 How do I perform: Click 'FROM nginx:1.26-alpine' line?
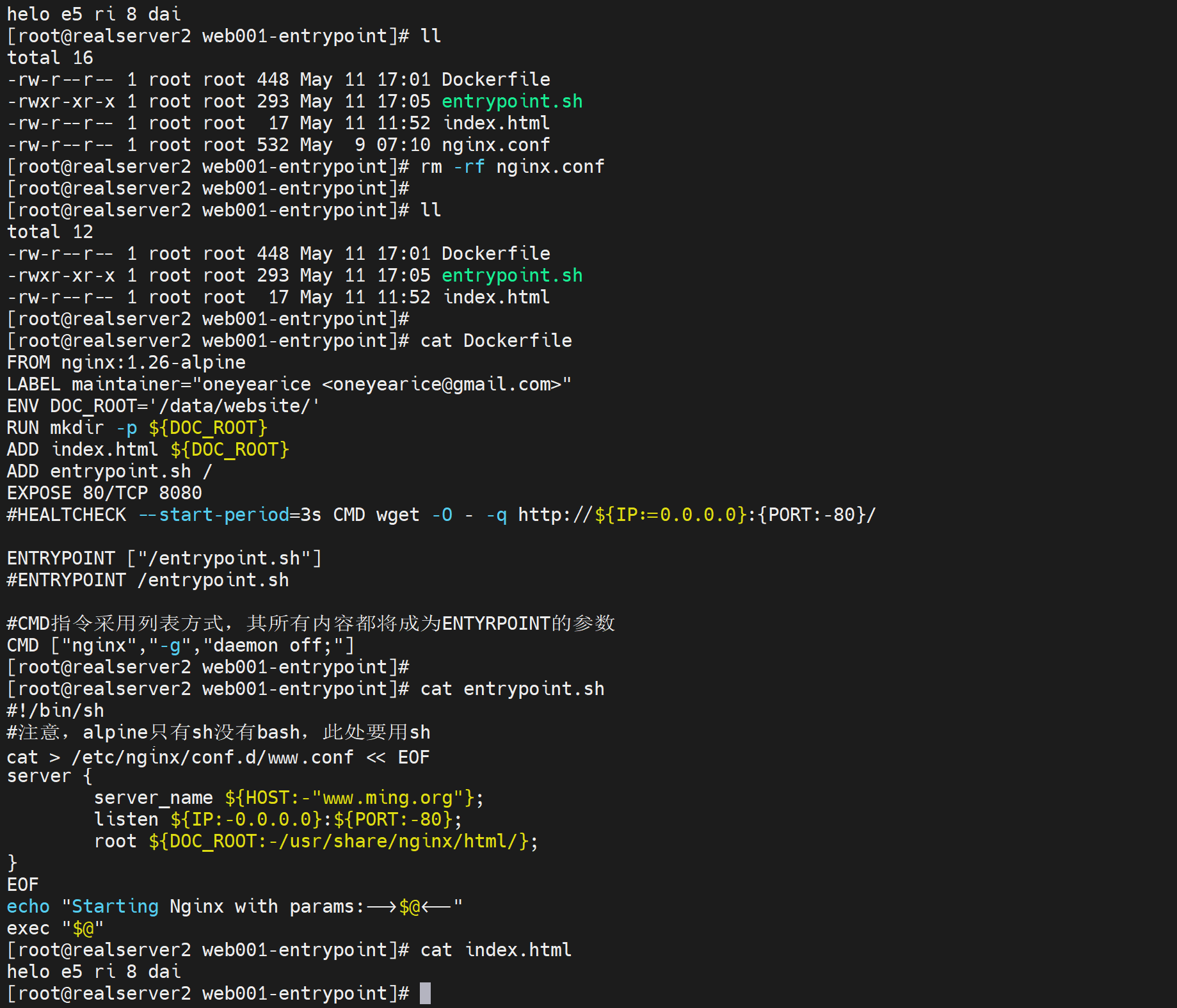tap(126, 362)
